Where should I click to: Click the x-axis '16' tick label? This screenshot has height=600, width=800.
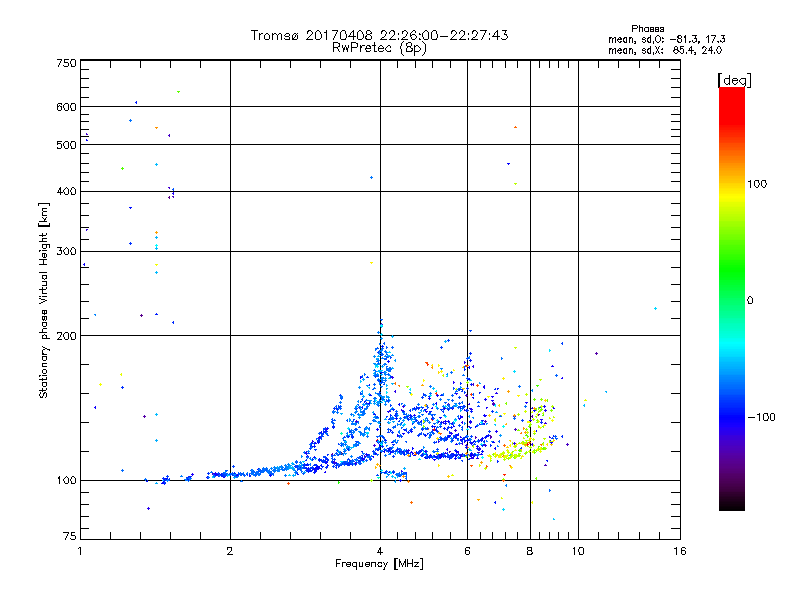(x=680, y=551)
